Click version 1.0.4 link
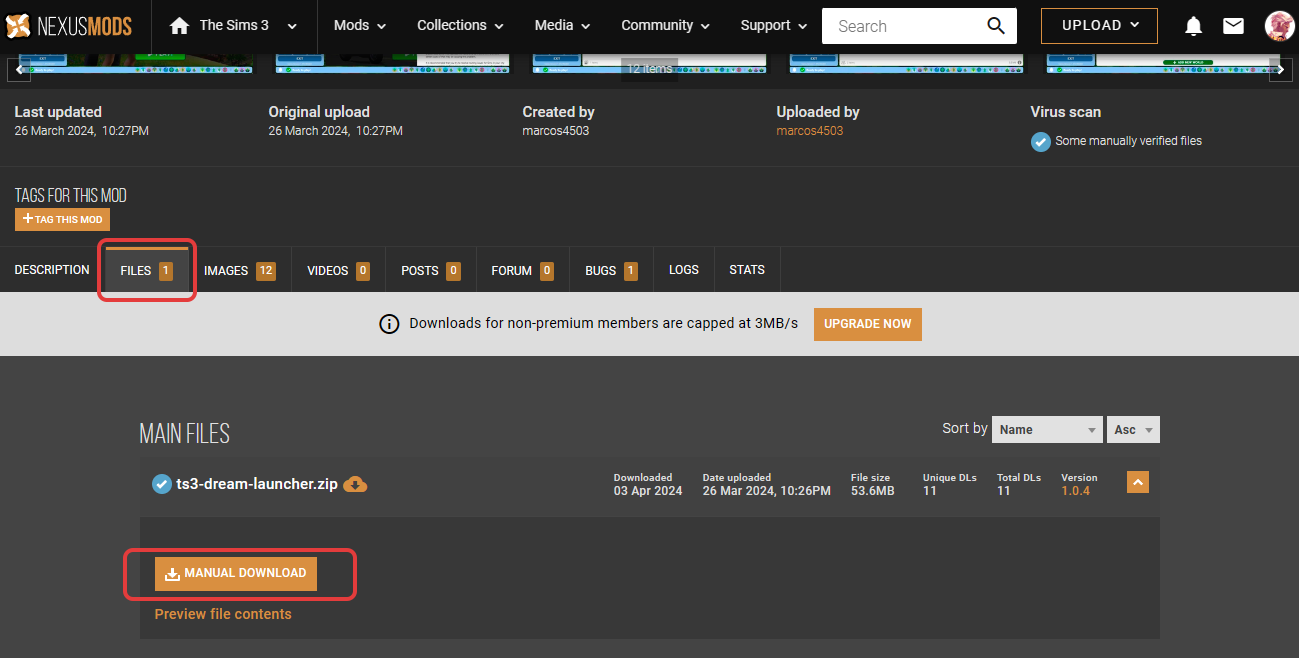 (1076, 491)
